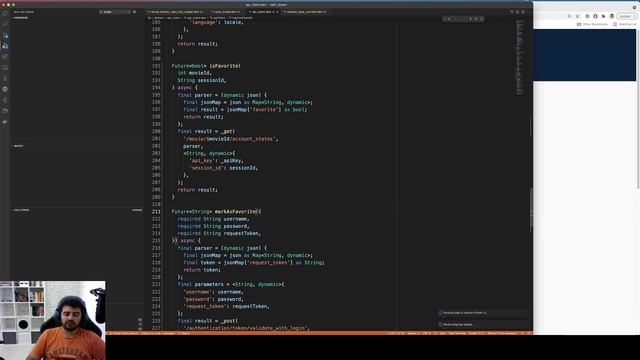Stop debugging with the red stop icon
The width and height of the screenshot is (640, 360).
coord(482,19)
